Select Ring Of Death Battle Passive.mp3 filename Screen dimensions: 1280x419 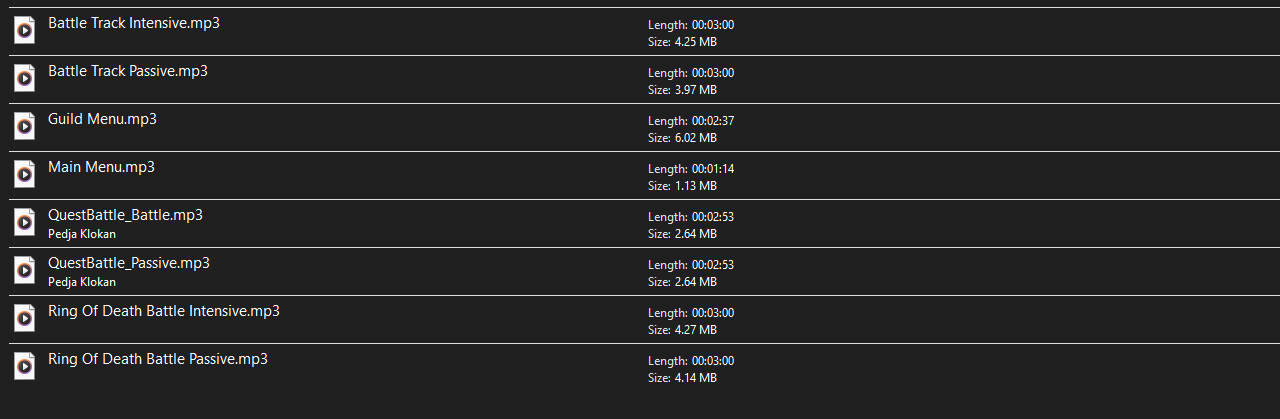click(x=158, y=359)
